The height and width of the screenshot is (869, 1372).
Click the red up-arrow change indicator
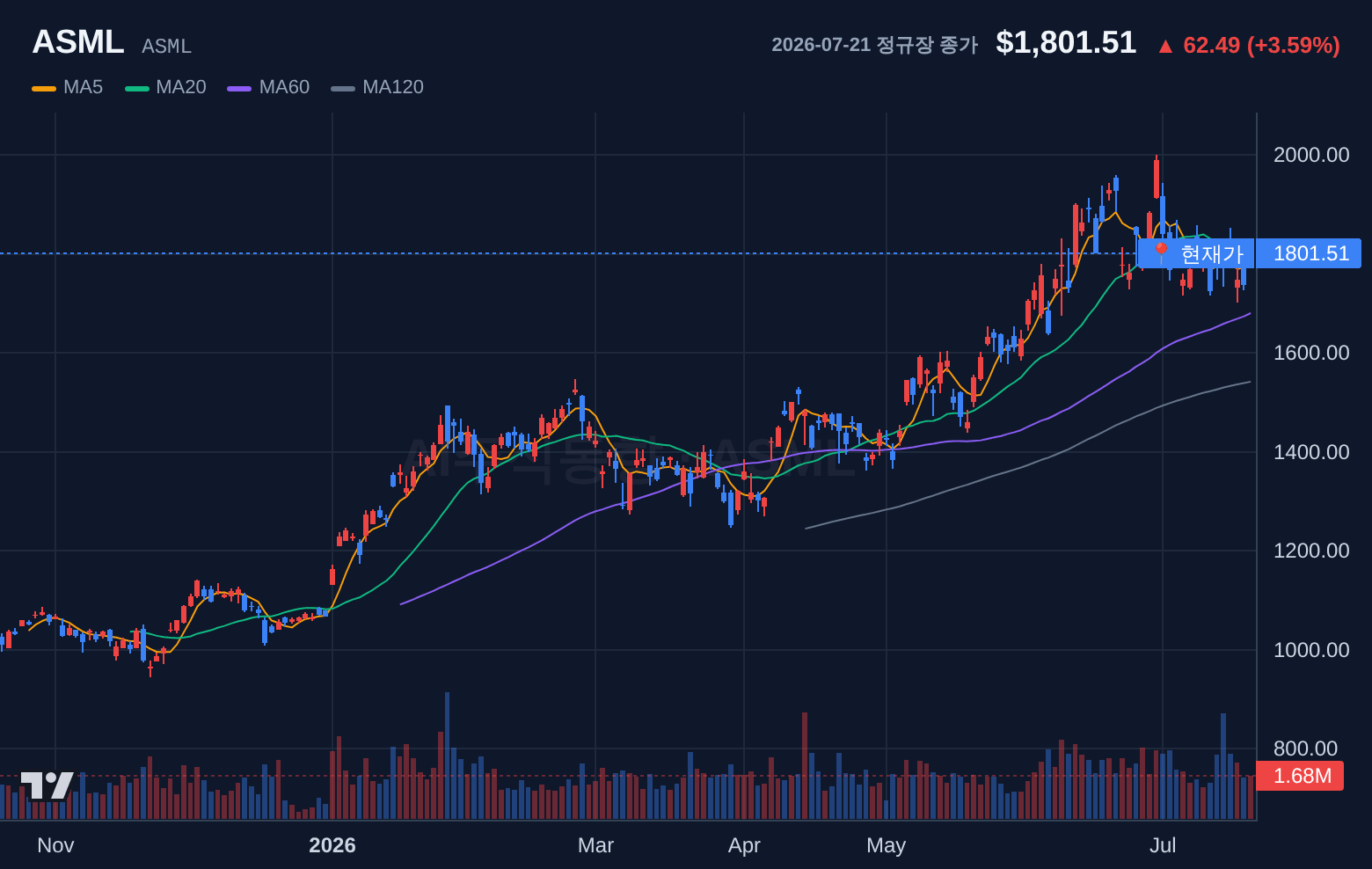tap(1165, 46)
